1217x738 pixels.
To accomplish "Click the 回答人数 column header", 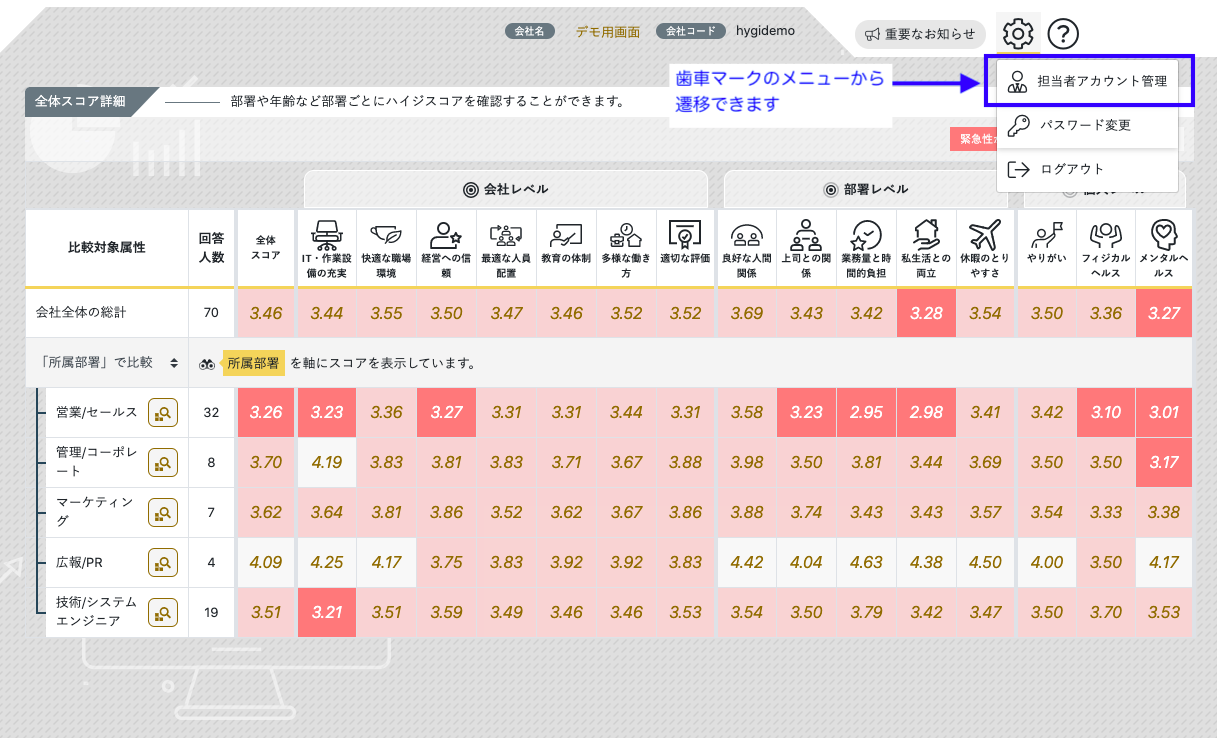I will pyautogui.click(x=211, y=248).
